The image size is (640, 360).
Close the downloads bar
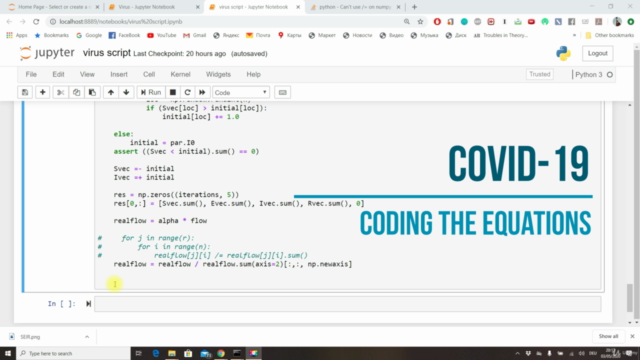pyautogui.click(x=632, y=336)
